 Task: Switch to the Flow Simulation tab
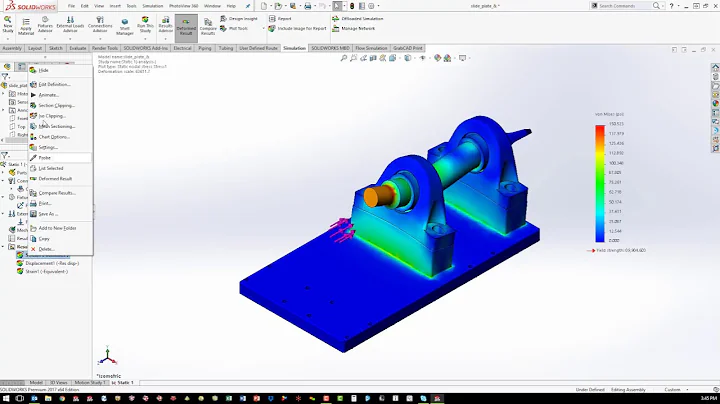[371, 48]
